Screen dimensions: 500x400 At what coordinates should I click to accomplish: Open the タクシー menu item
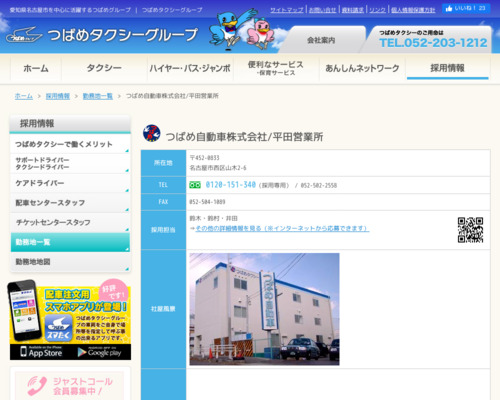(104, 69)
